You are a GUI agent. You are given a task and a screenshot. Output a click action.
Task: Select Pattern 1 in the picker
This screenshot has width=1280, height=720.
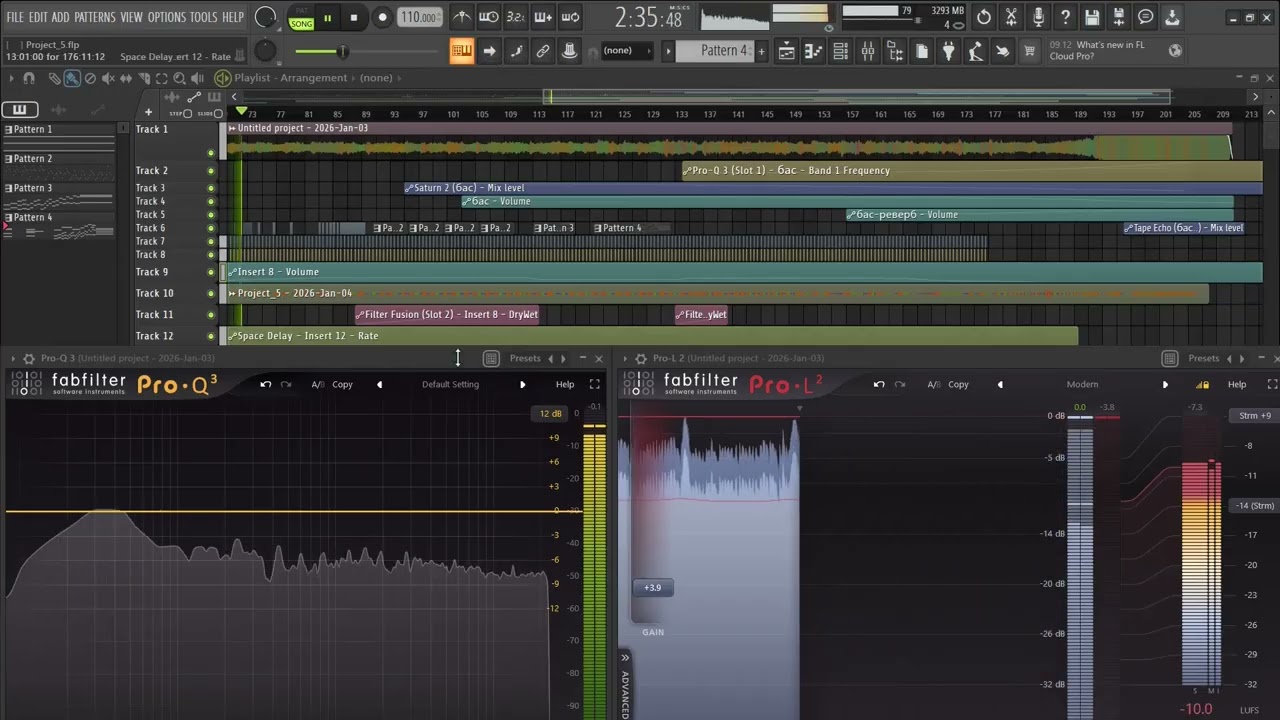pyautogui.click(x=58, y=130)
